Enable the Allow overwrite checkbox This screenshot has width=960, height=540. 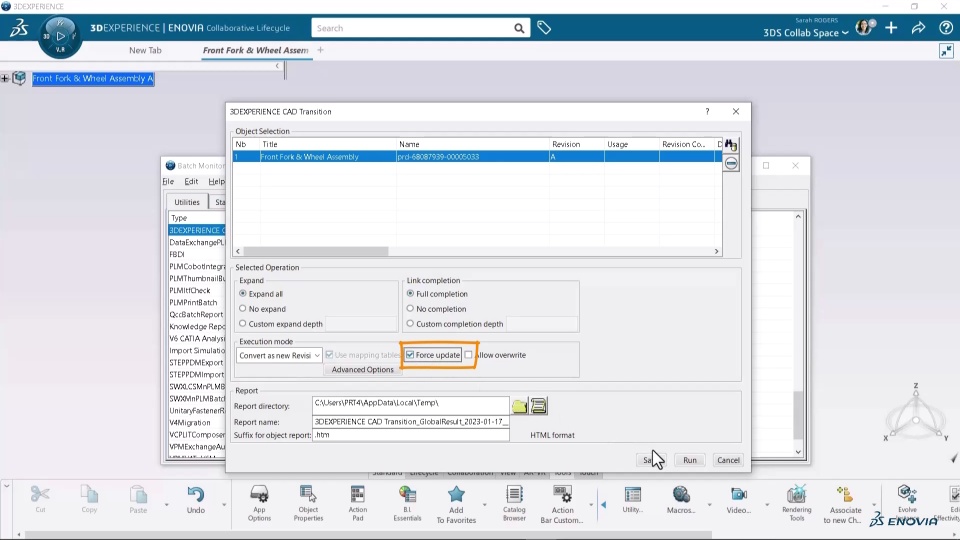pos(468,355)
